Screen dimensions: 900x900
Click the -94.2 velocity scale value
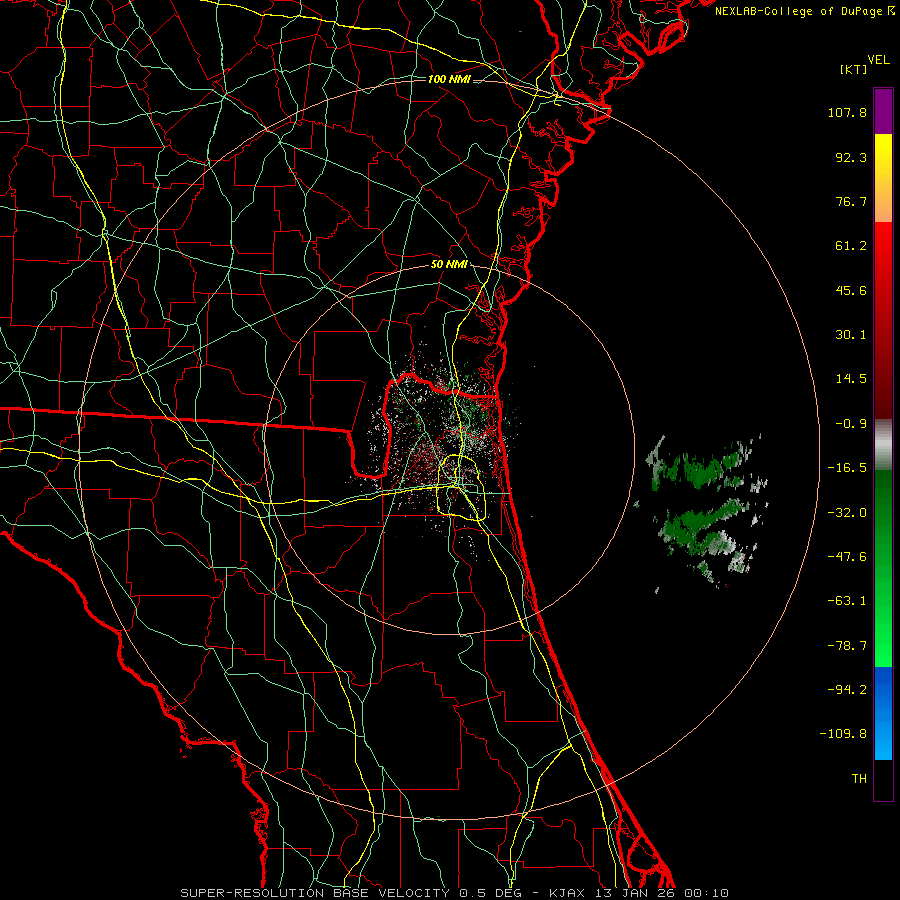coord(847,689)
